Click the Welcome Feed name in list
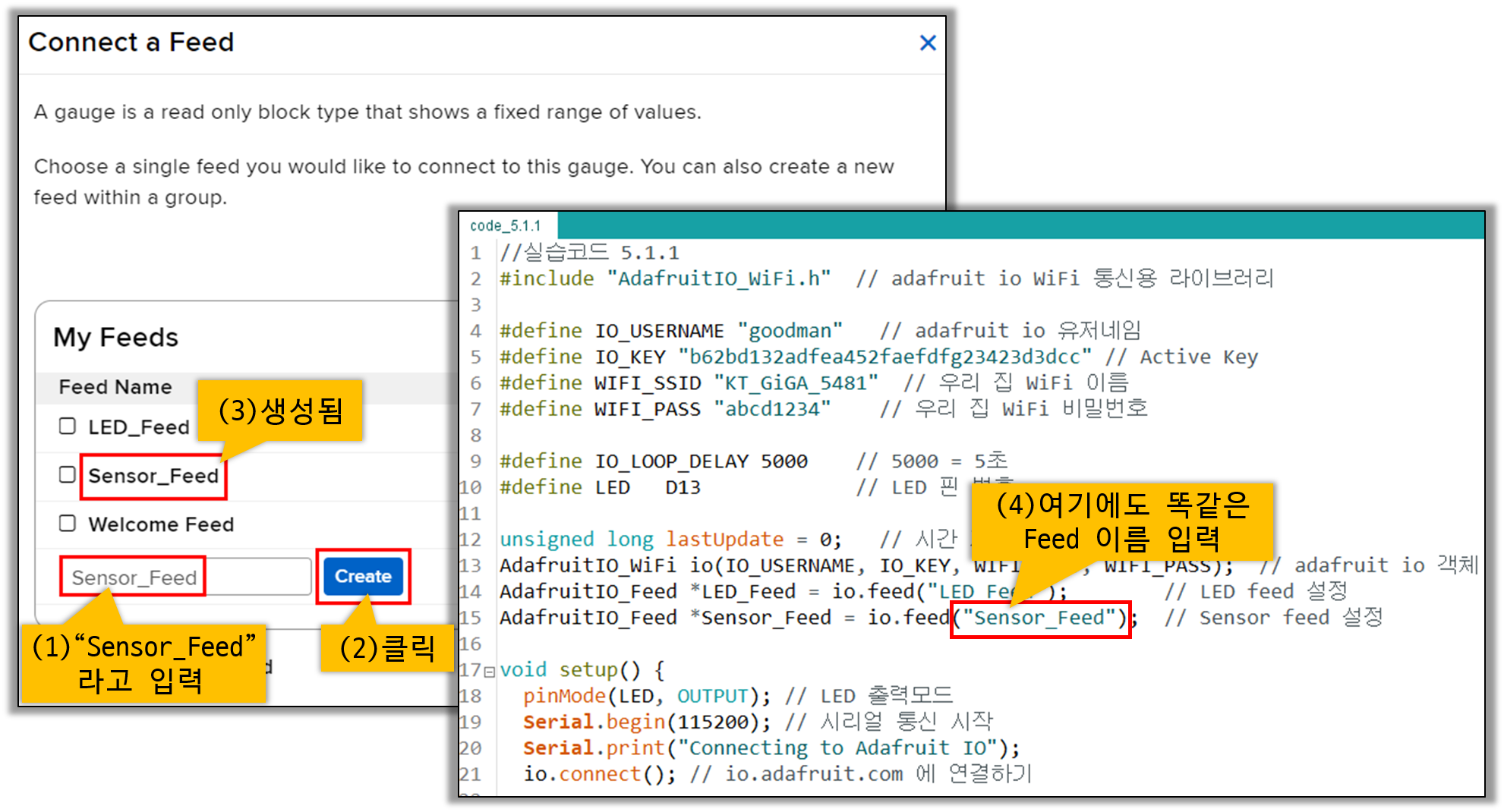The image size is (1504, 812). click(161, 524)
